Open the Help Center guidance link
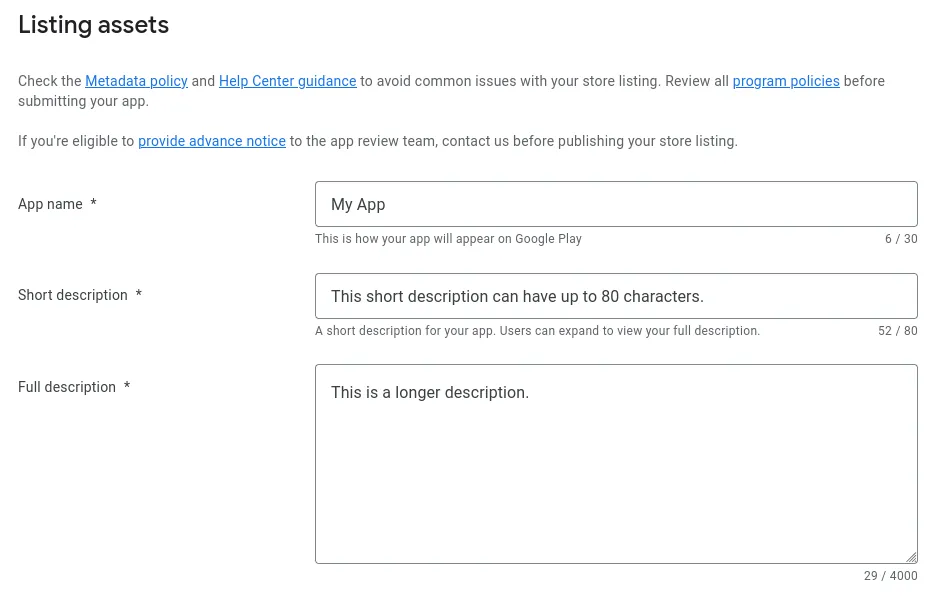This screenshot has width=943, height=613. (289, 81)
